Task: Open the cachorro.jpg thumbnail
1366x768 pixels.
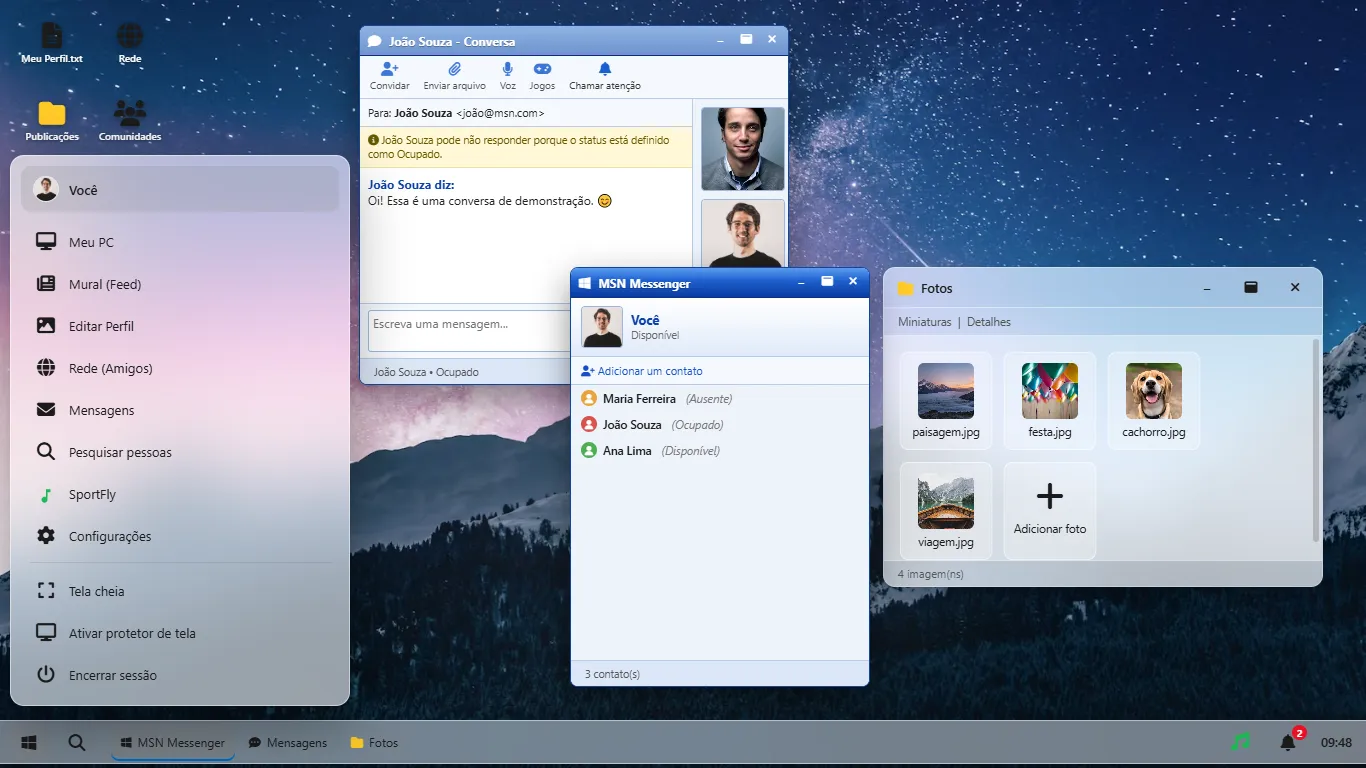Action: pos(1154,400)
